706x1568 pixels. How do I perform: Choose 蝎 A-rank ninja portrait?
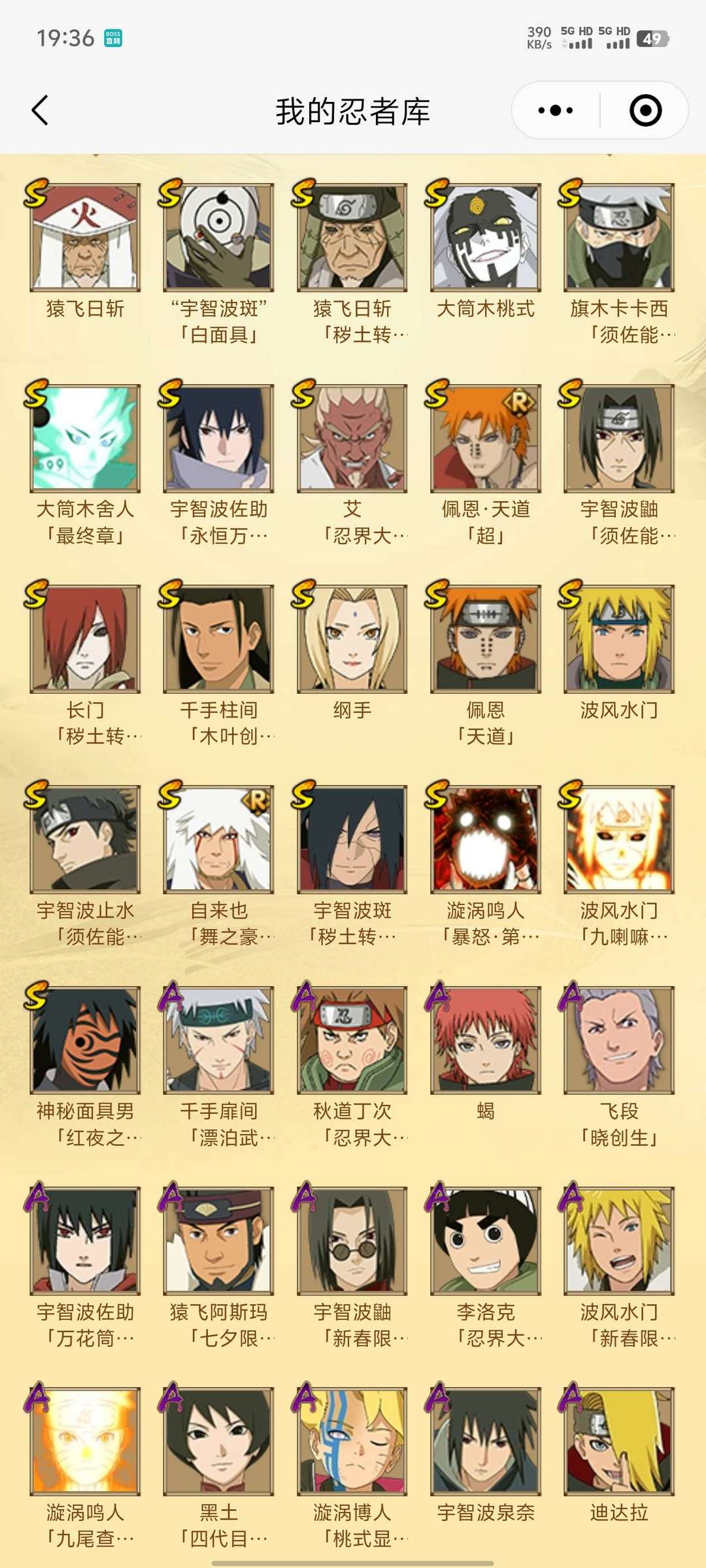pos(486,1039)
